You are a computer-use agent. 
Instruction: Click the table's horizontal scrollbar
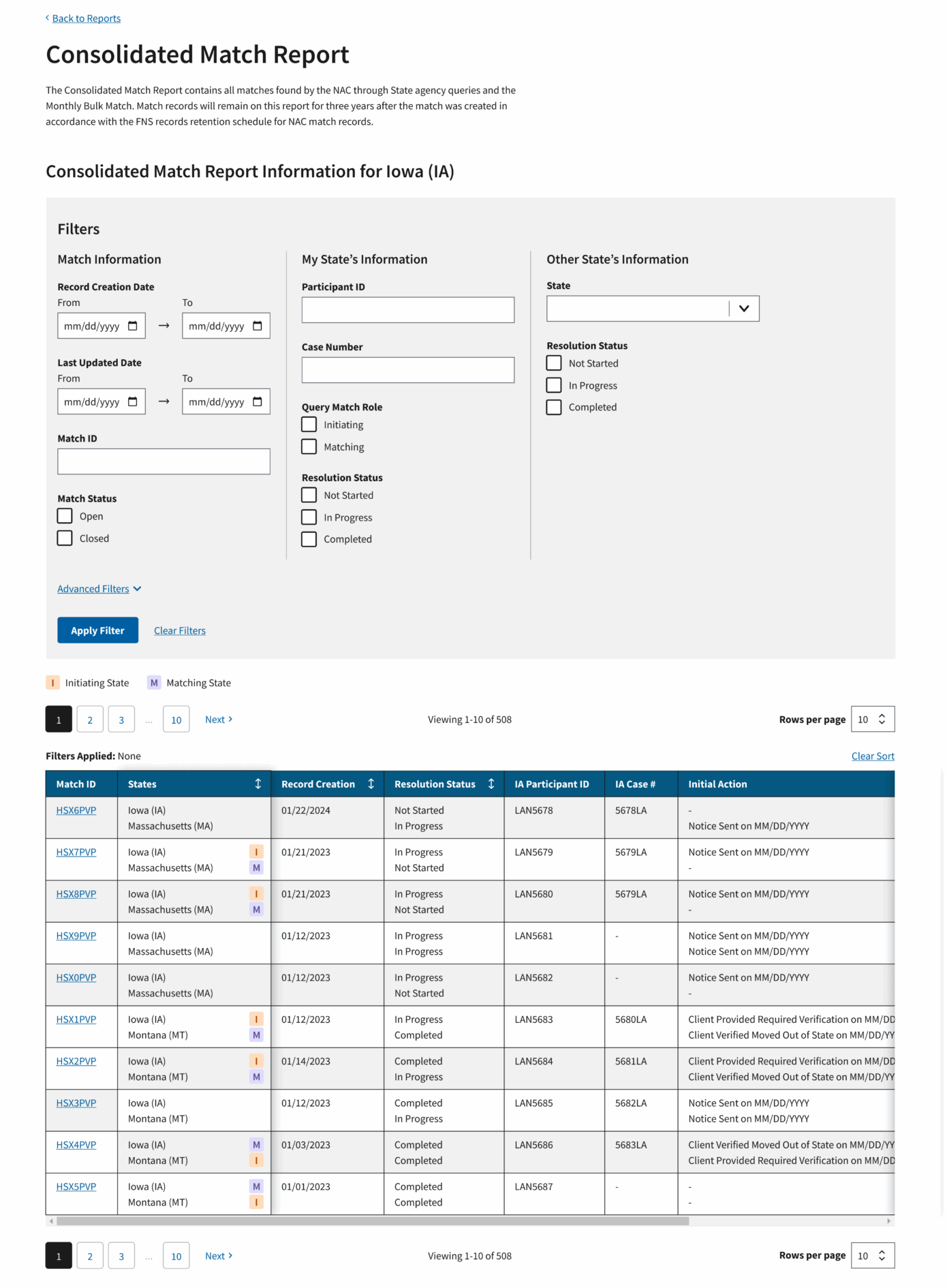(373, 1221)
